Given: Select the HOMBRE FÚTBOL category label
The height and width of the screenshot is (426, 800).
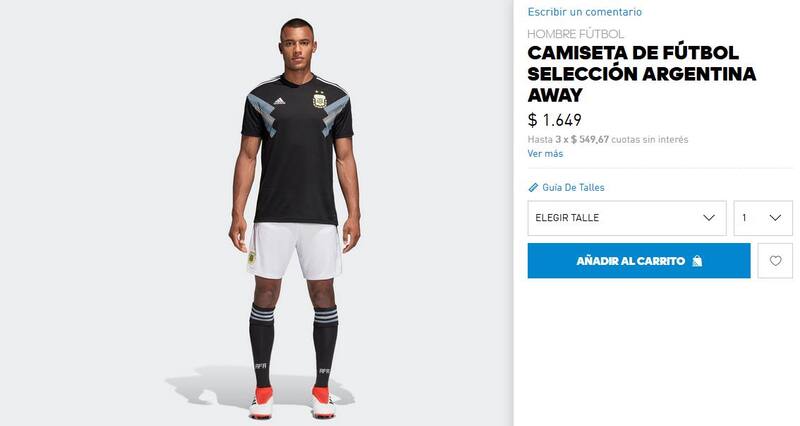Looking at the screenshot, I should [x=575, y=34].
